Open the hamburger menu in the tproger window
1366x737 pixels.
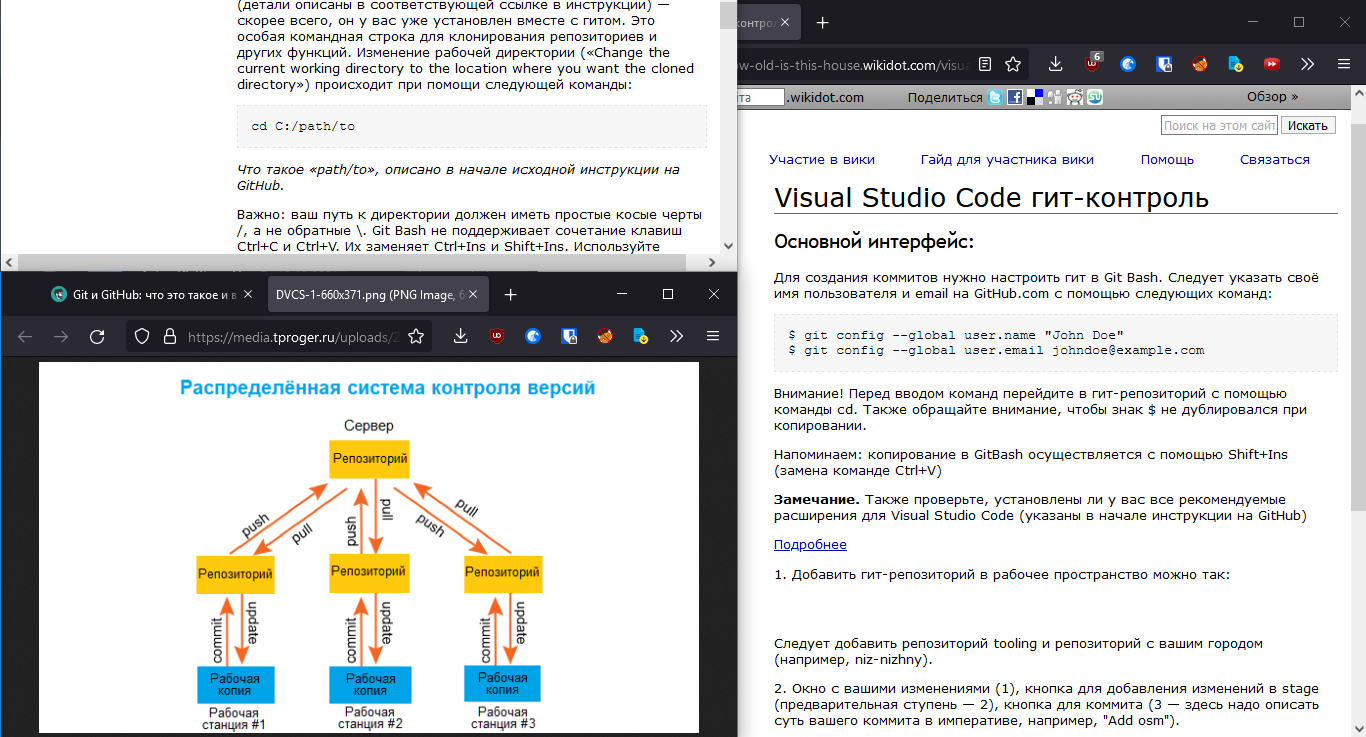tap(712, 337)
